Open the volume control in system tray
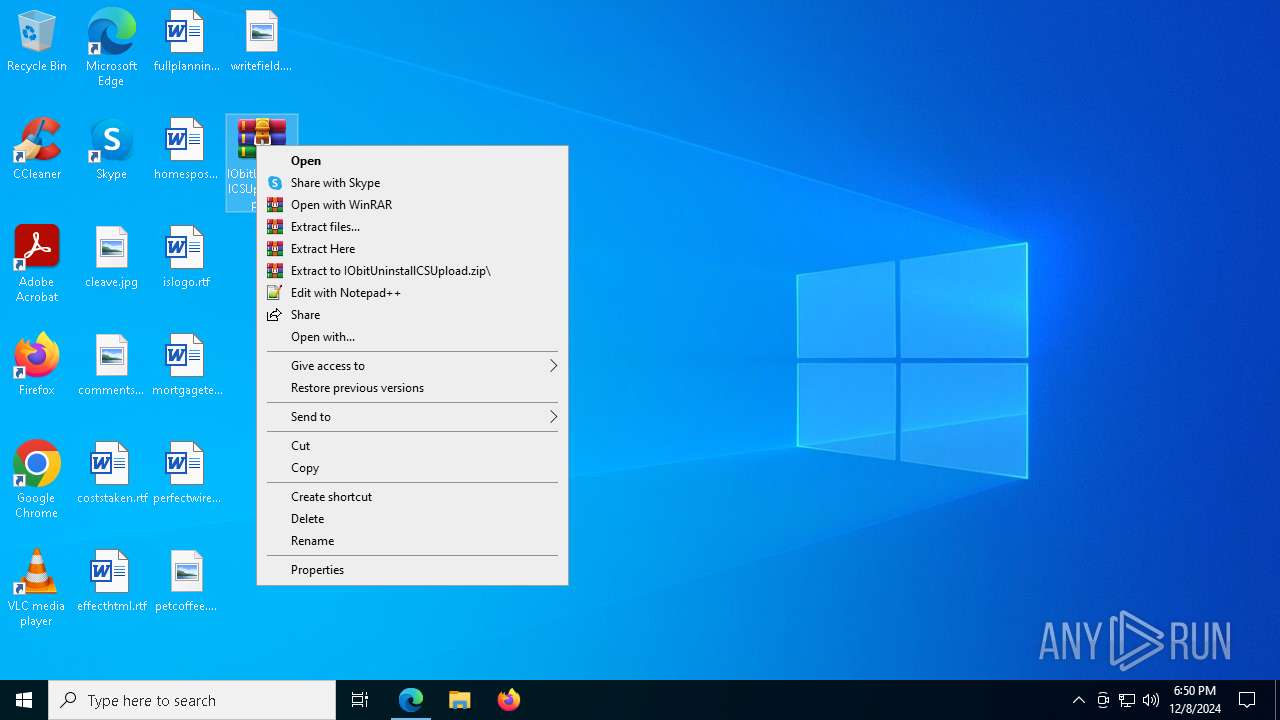Image resolution: width=1280 pixels, height=720 pixels. click(x=1151, y=700)
